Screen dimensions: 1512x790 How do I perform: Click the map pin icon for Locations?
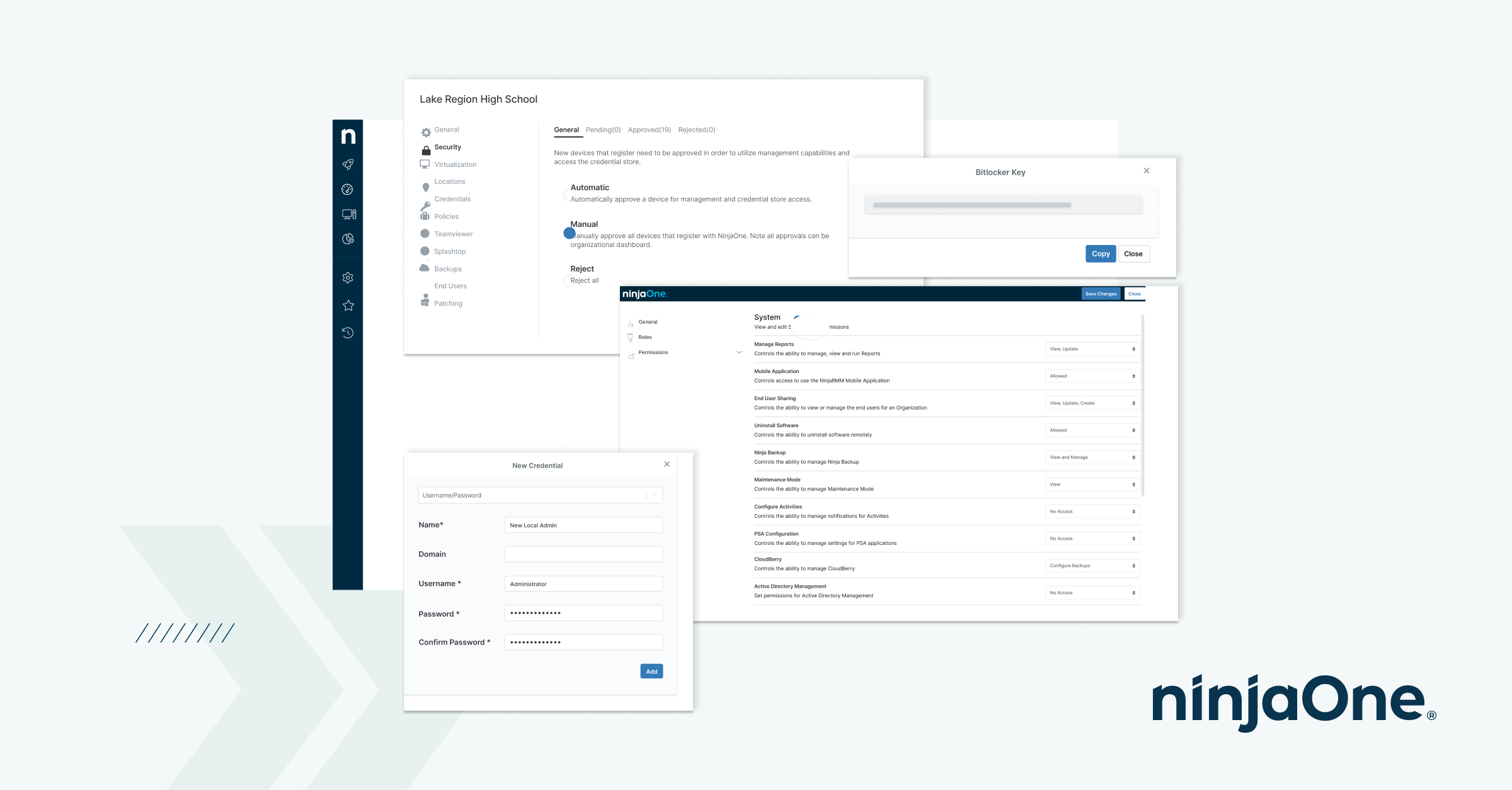(426, 187)
